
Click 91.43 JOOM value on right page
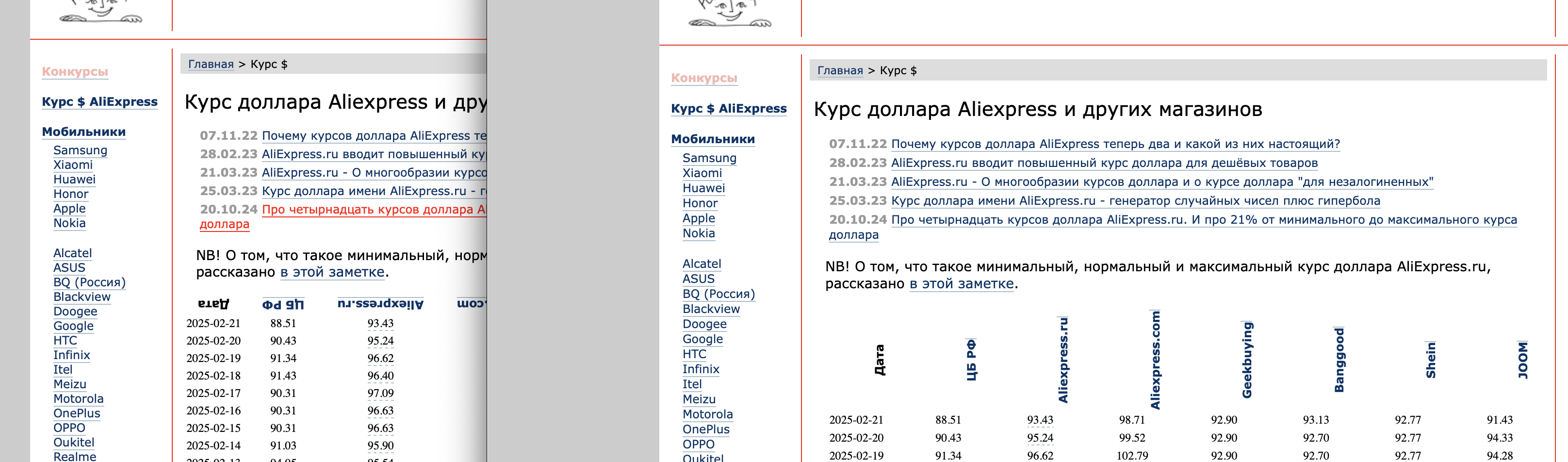[x=1499, y=419]
